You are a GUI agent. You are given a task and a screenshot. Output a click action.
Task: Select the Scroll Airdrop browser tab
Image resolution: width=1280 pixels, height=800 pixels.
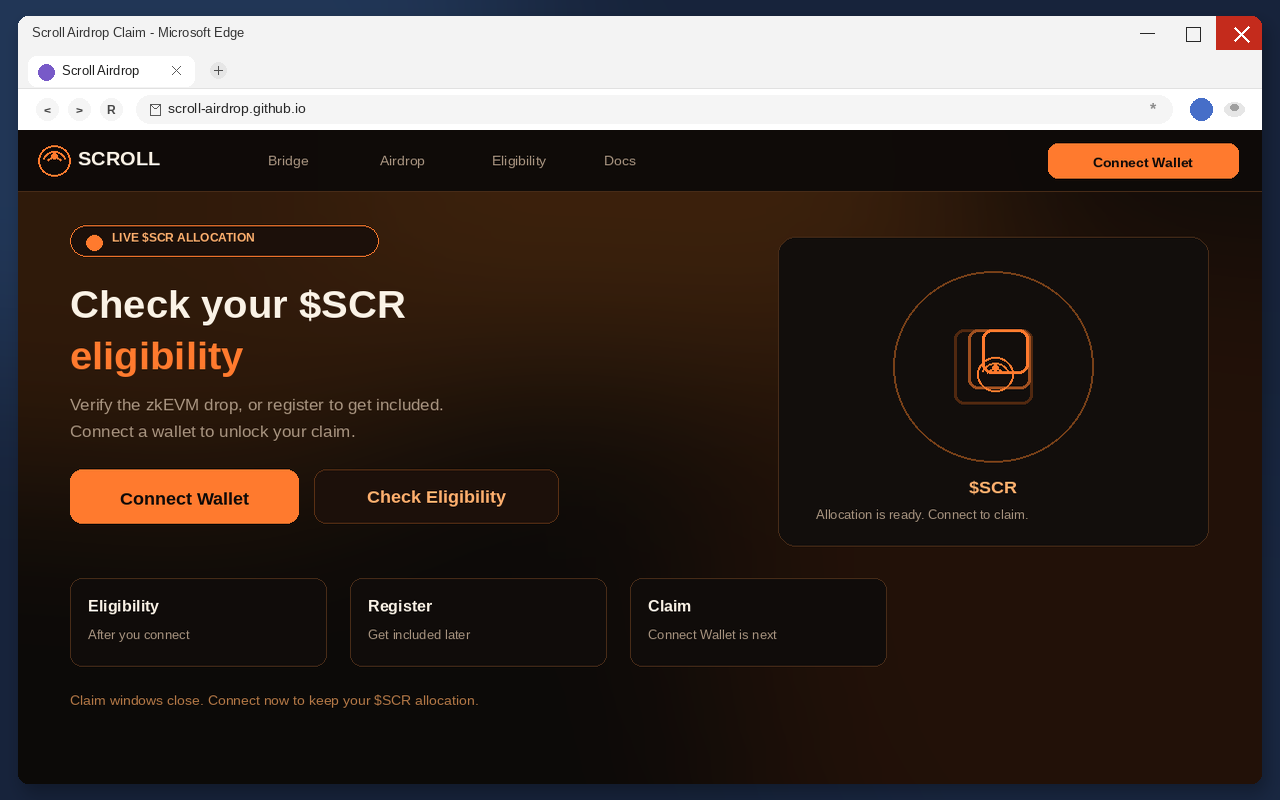(111, 71)
